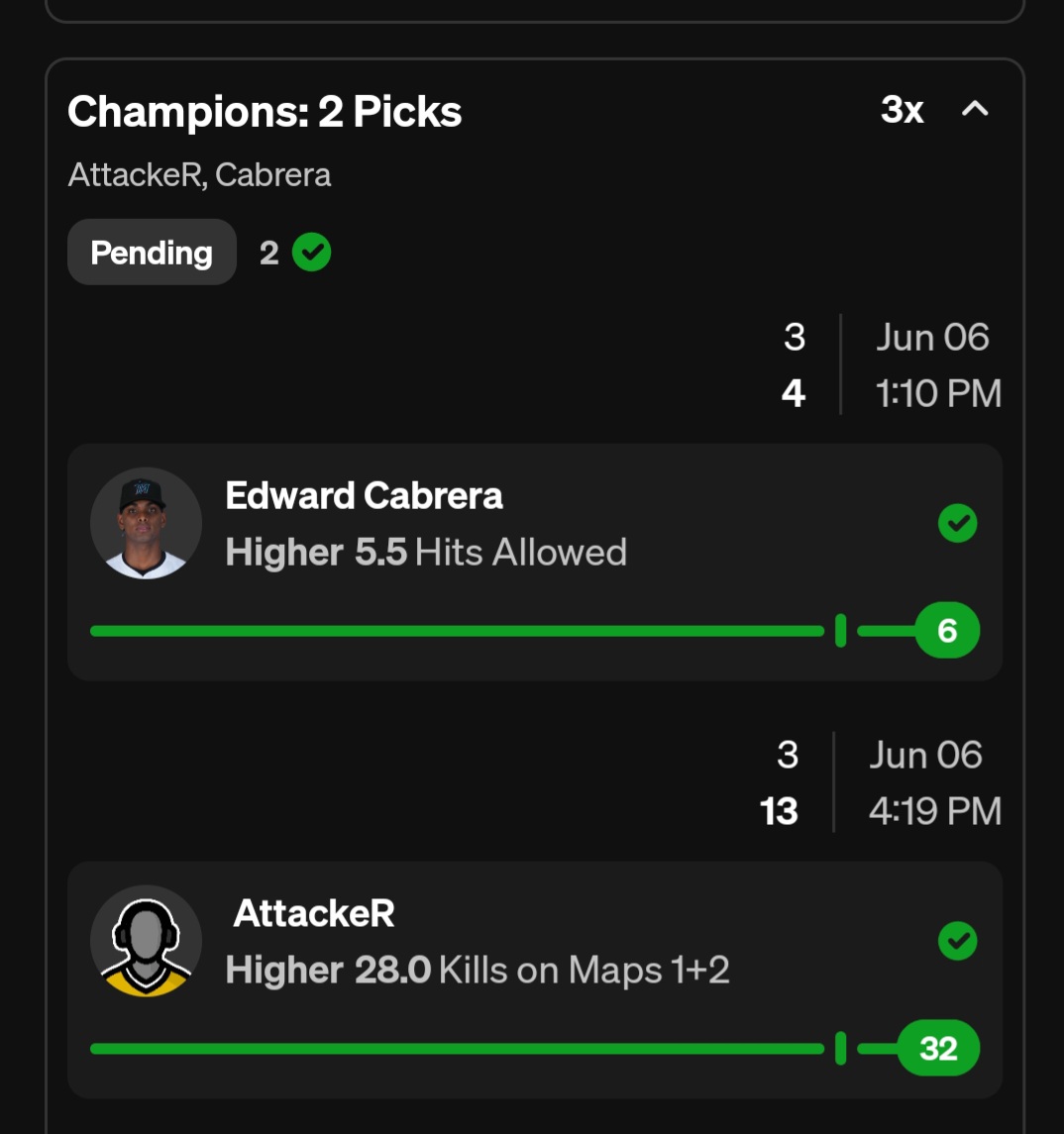Click green checkmark beside the 2 count
Viewport: 1064px width, 1134px height.
coord(312,254)
